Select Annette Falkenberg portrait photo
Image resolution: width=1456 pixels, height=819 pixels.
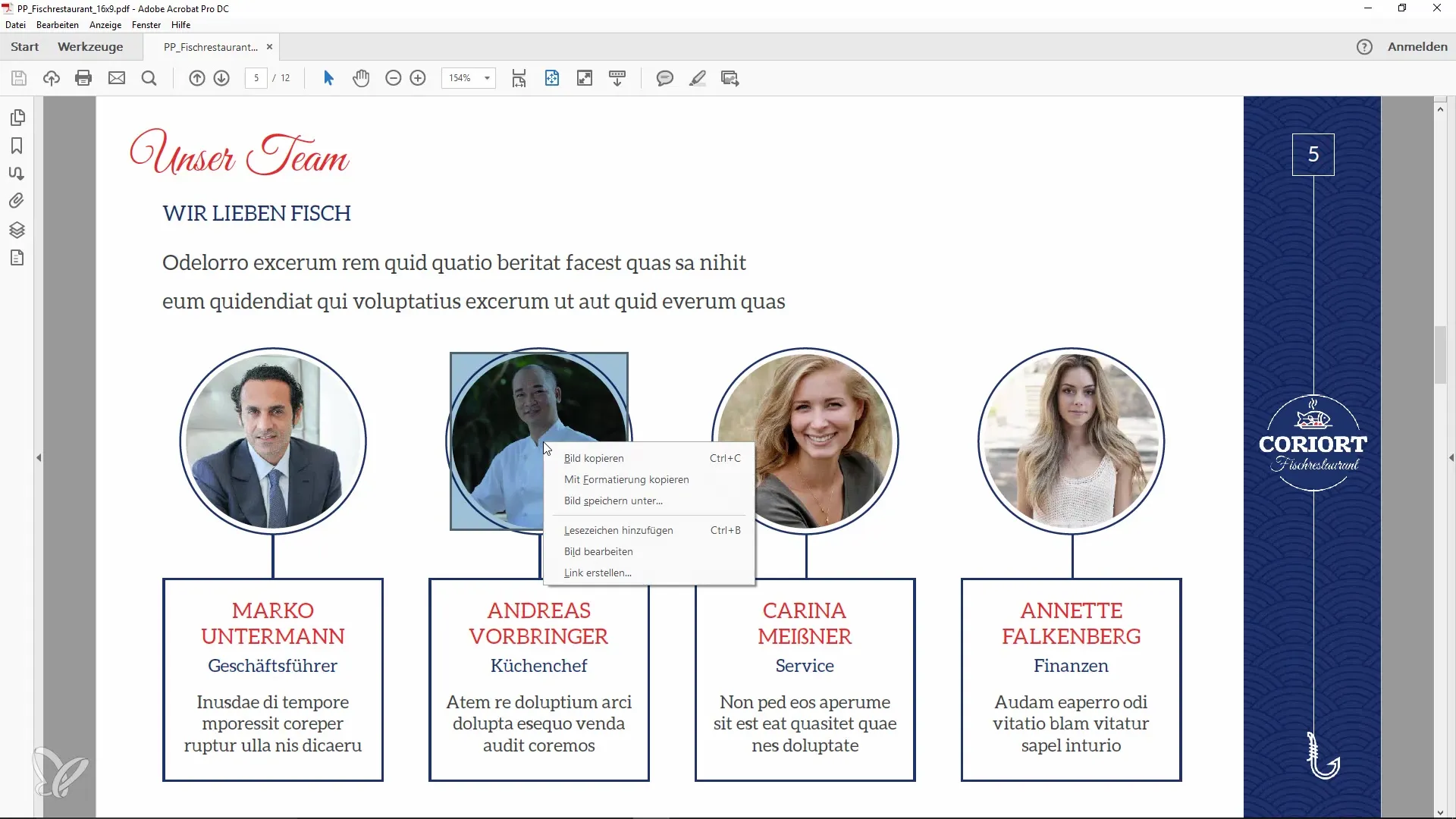pyautogui.click(x=1072, y=441)
